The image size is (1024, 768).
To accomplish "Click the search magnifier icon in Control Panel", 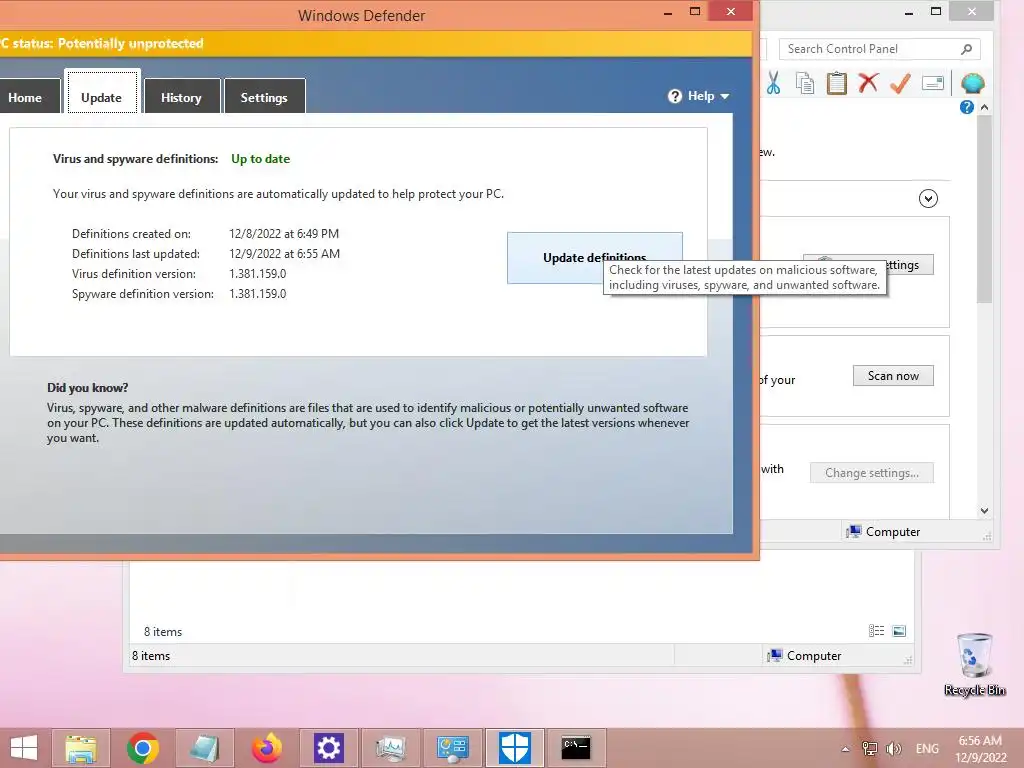I will click(967, 49).
